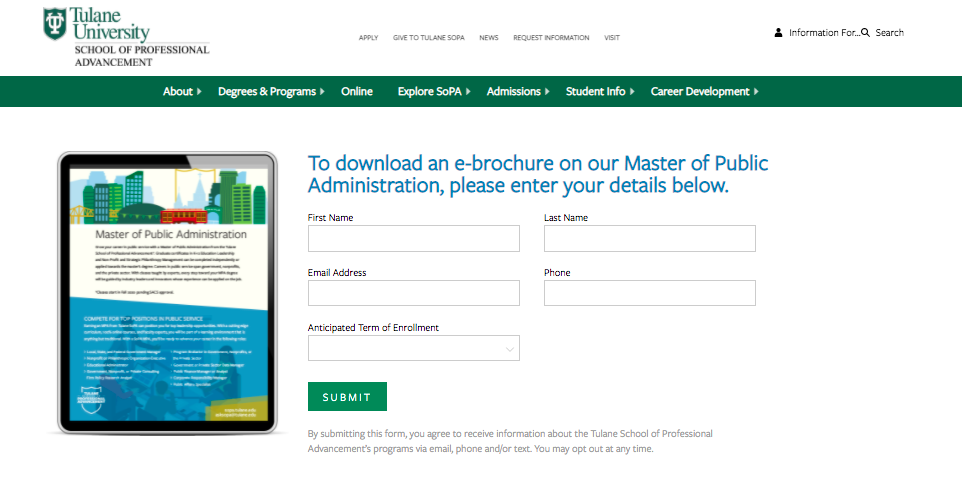Click the Master of Public Administration brochure image
The height and width of the screenshot is (490, 962).
click(167, 293)
